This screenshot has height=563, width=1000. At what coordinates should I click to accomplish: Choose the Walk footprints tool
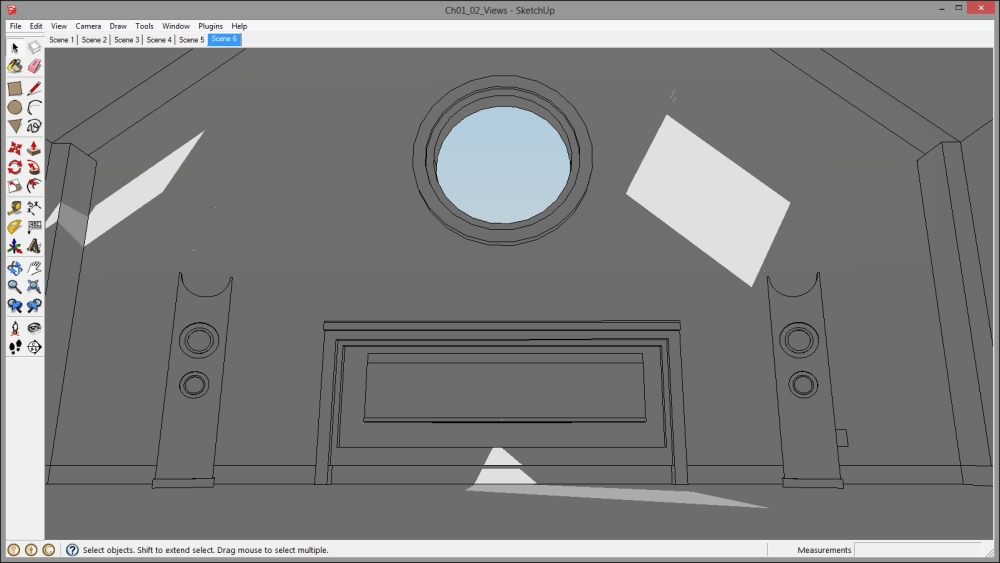(x=15, y=347)
